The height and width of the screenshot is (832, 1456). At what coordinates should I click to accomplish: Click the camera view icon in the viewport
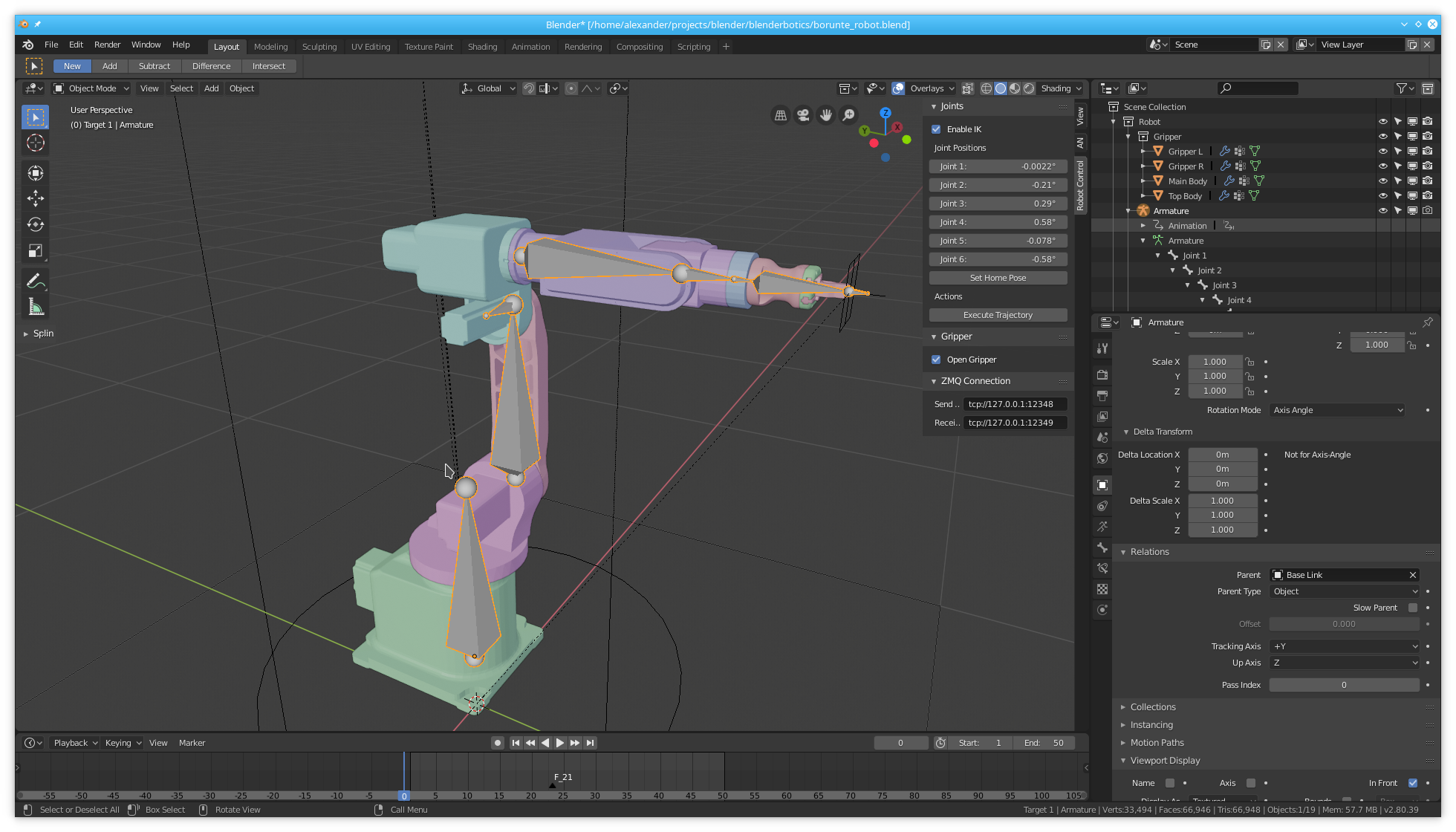(803, 115)
